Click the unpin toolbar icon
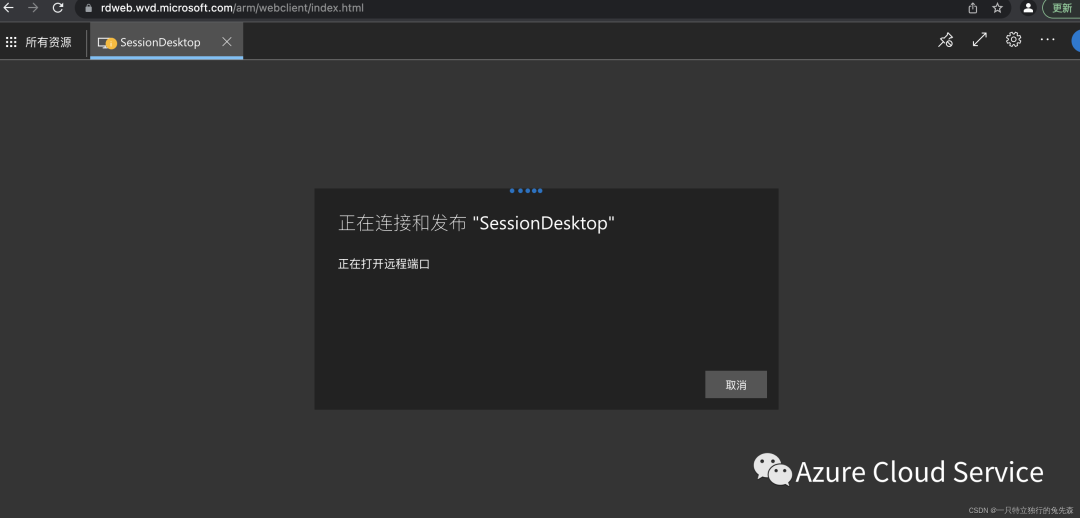The width and height of the screenshot is (1080, 518). 946,40
